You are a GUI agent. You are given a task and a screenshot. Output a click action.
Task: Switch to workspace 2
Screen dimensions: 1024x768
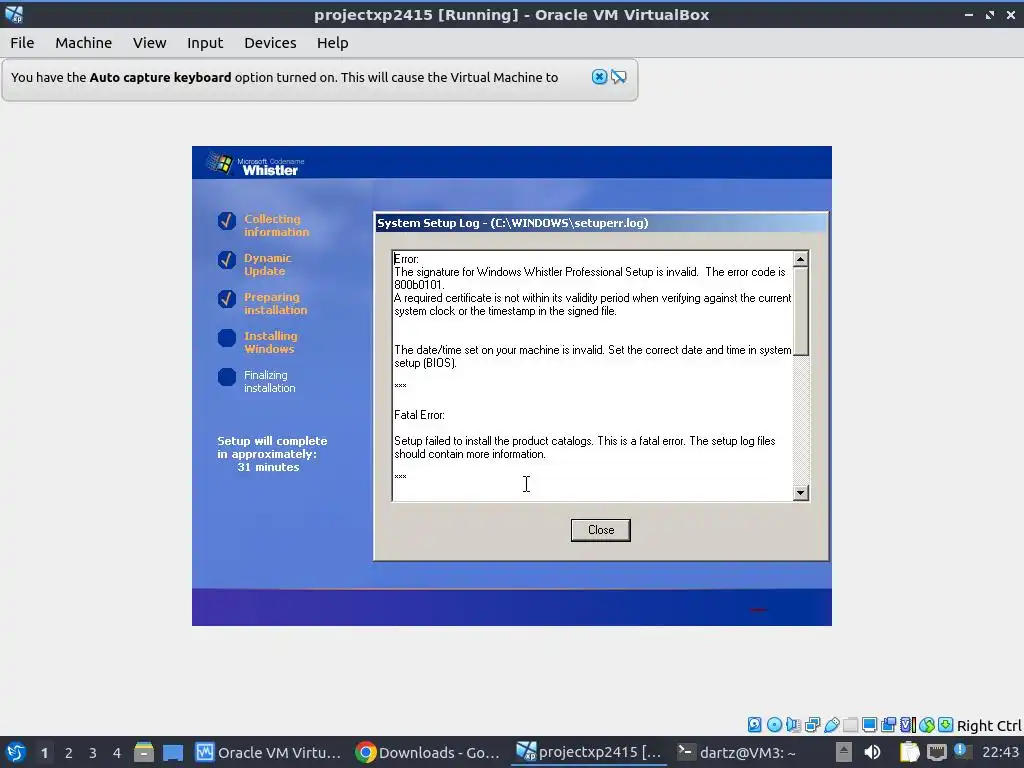click(x=69, y=753)
